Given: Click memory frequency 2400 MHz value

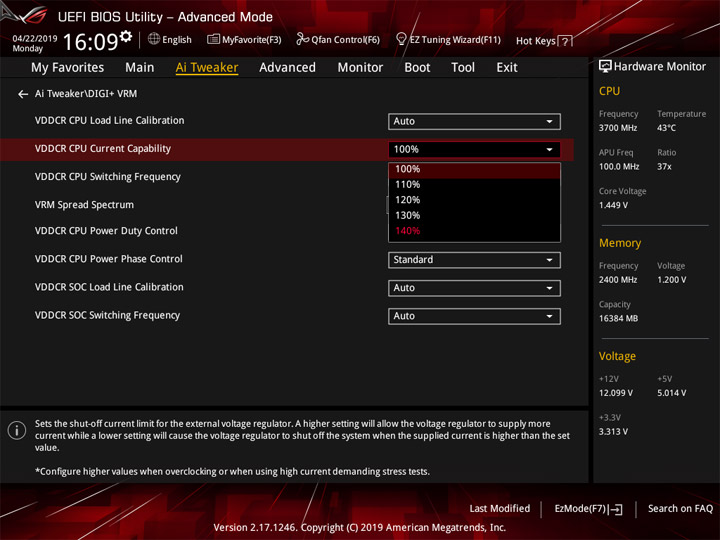Looking at the screenshot, I should (x=618, y=280).
